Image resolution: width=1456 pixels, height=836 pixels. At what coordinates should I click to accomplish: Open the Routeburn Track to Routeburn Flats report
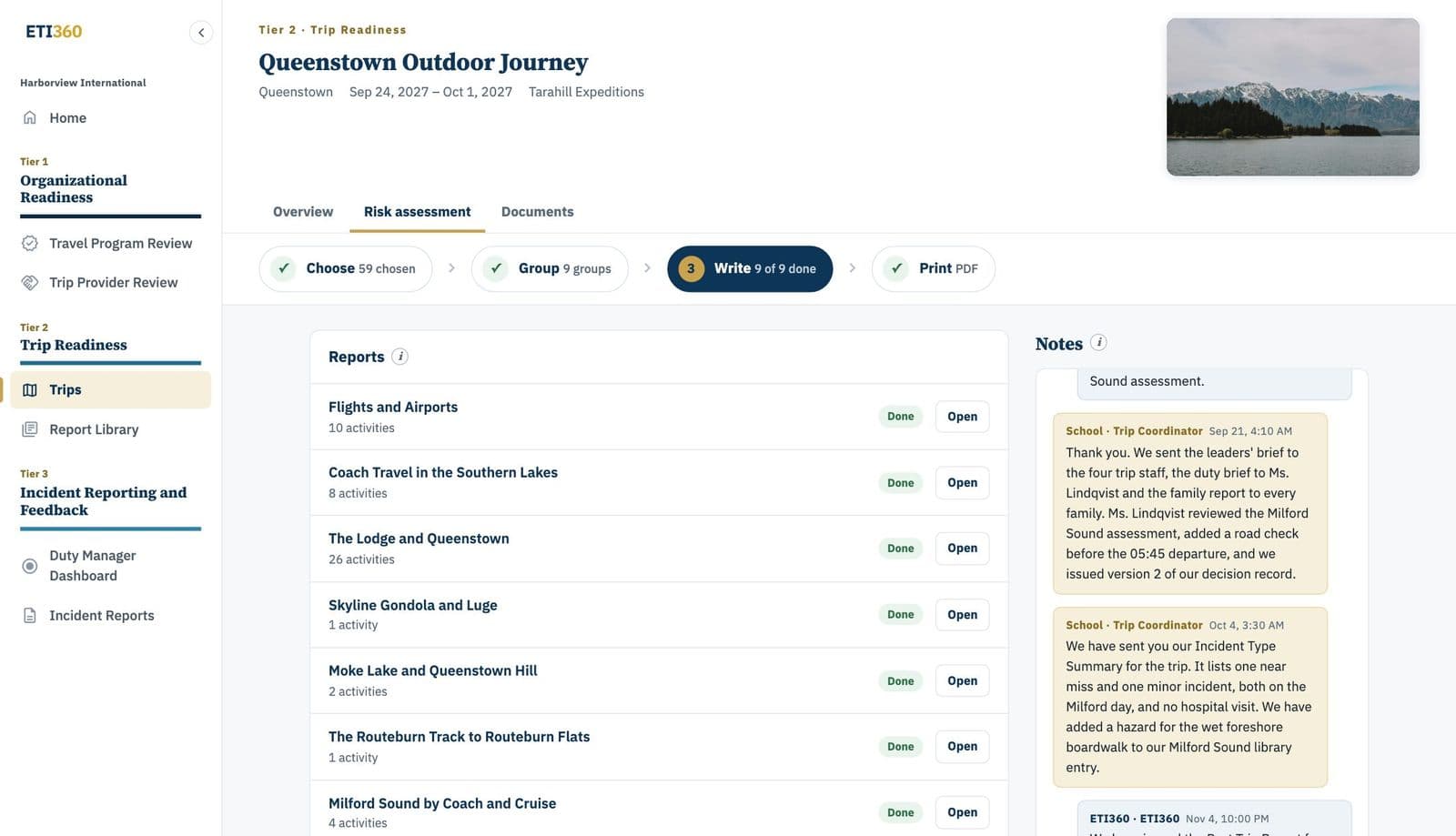(x=962, y=747)
